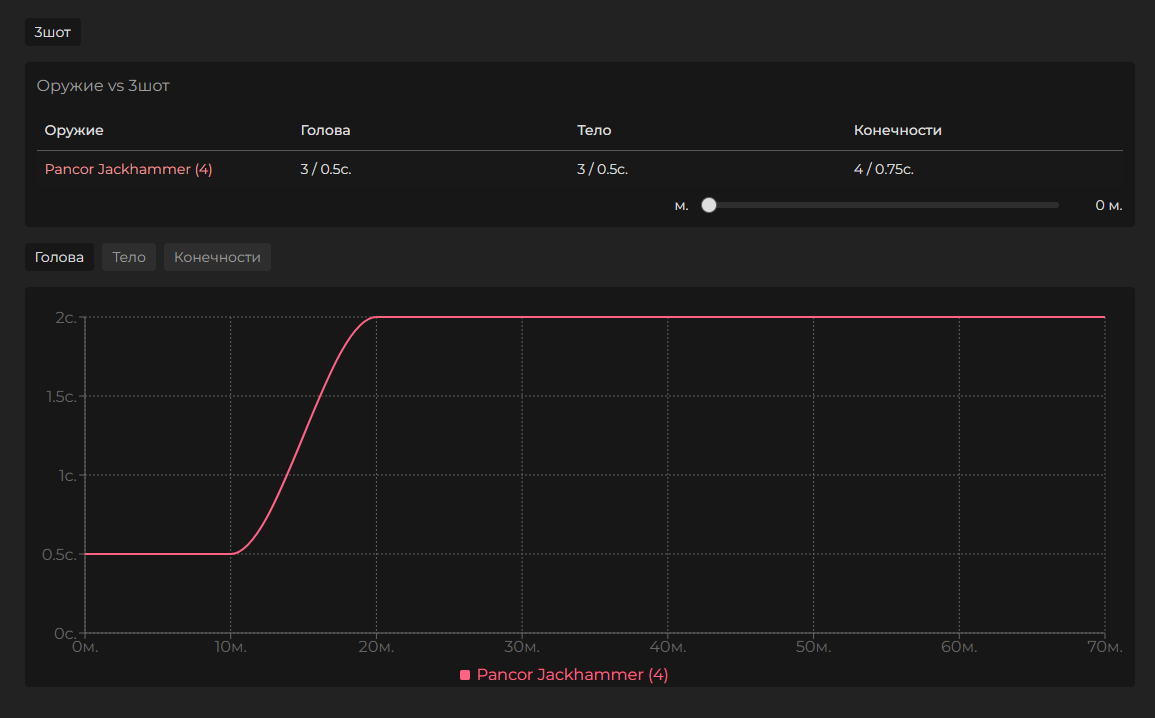Toggle Pancor Jackhammer (4) legend label

click(x=572, y=675)
